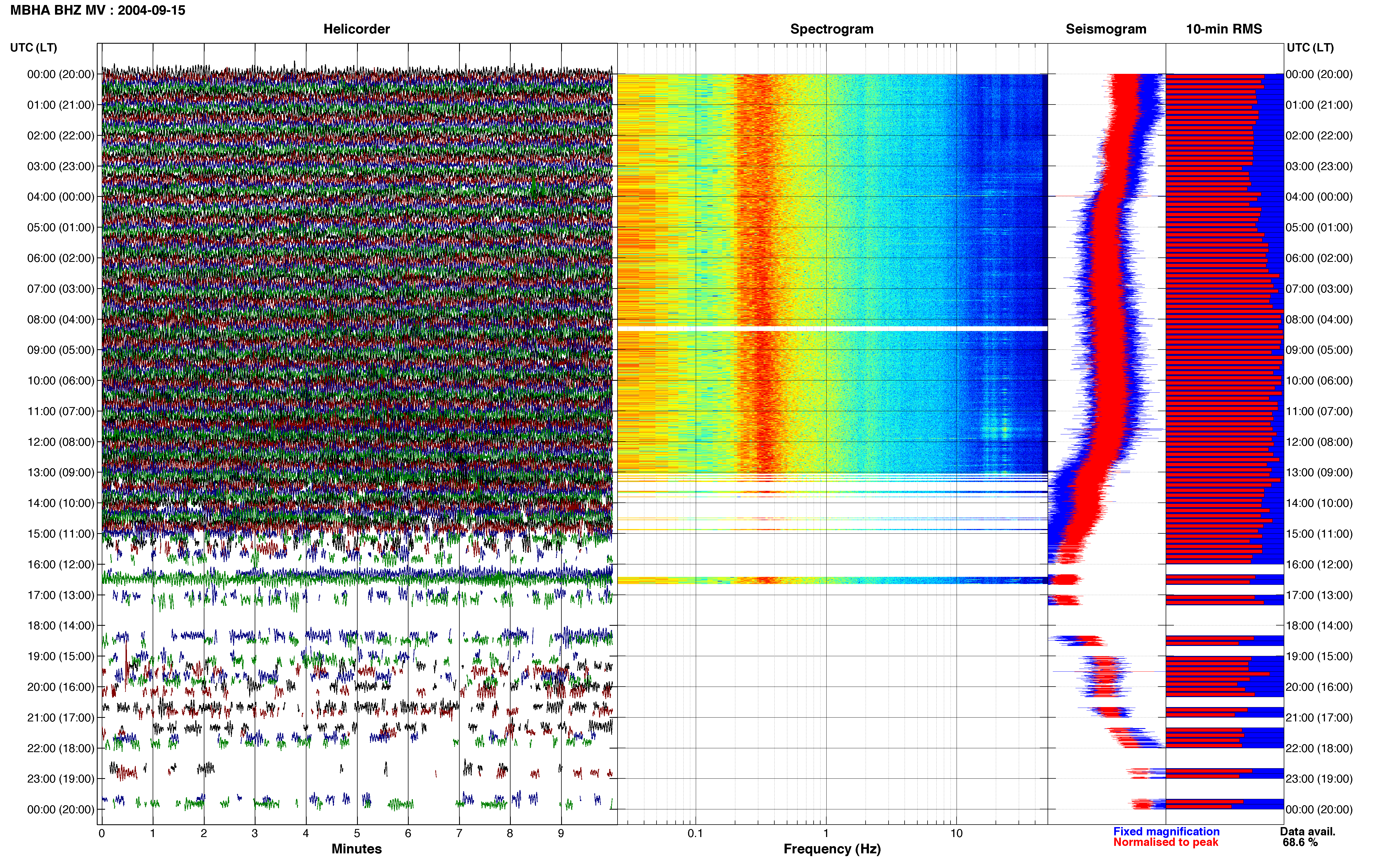Screen dimensions: 1388x868
Task: Click RMS-side time label 19:00 (15:00)
Action: point(1319,656)
